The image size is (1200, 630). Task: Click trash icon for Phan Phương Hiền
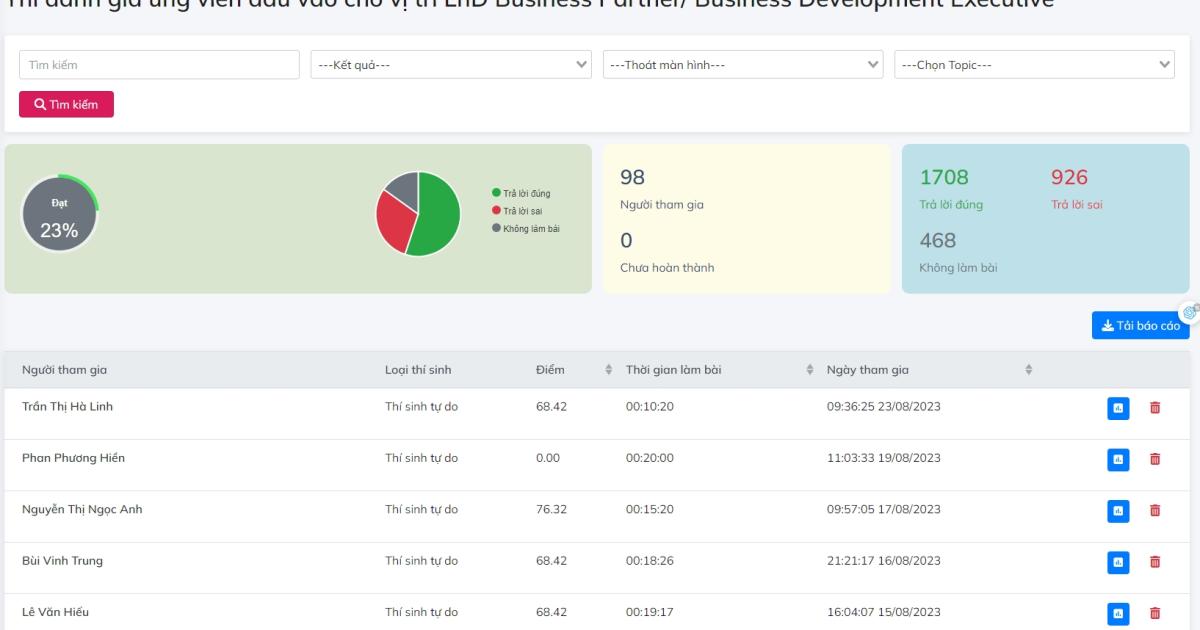click(1155, 459)
